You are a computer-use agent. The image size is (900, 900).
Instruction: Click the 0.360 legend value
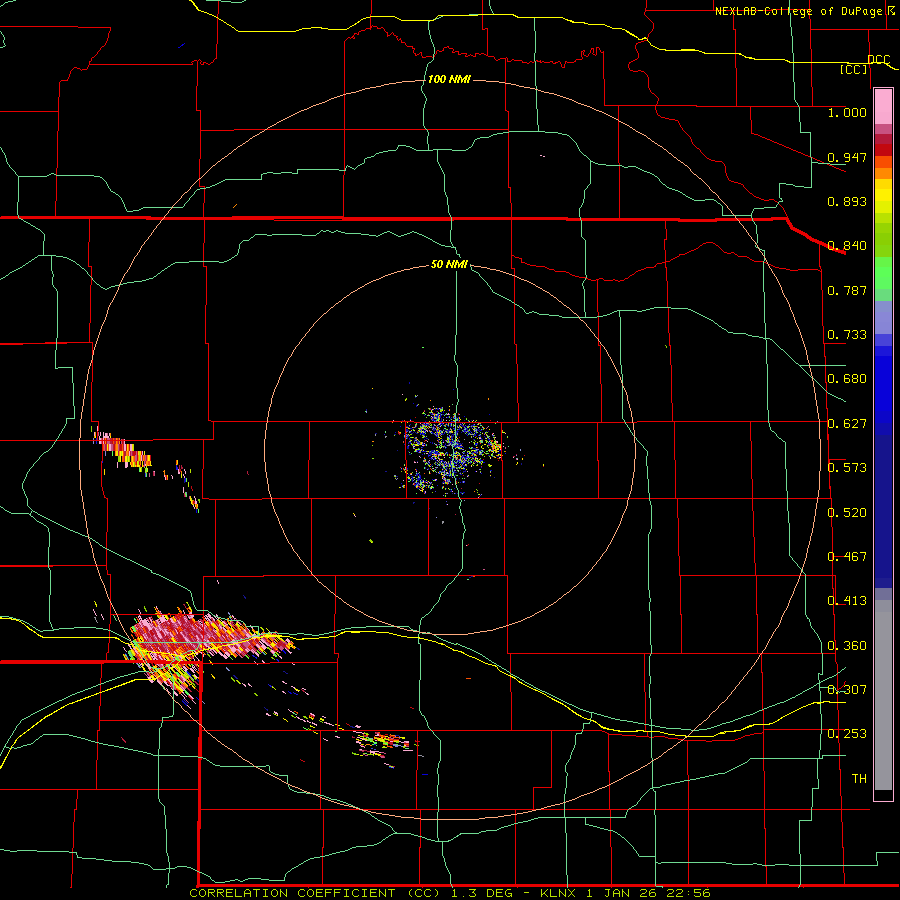[847, 646]
